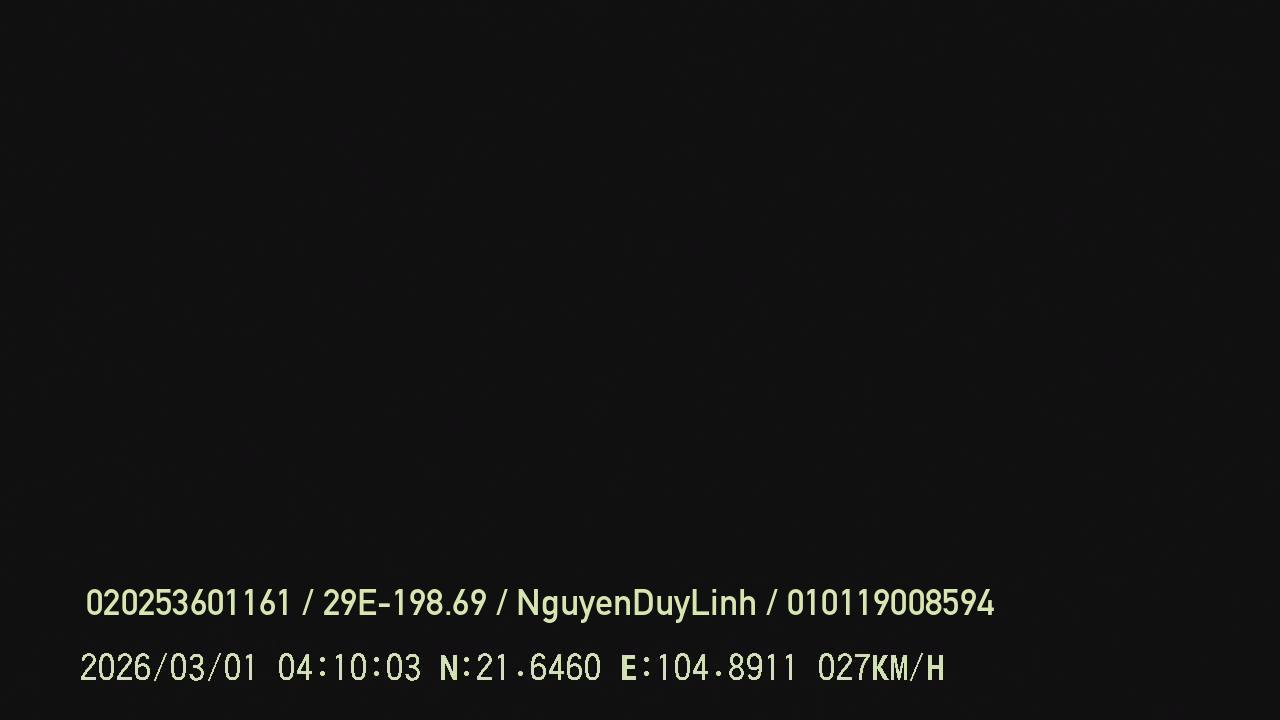Click the device ID 020253601161
The image size is (1280, 720).
coord(188,603)
